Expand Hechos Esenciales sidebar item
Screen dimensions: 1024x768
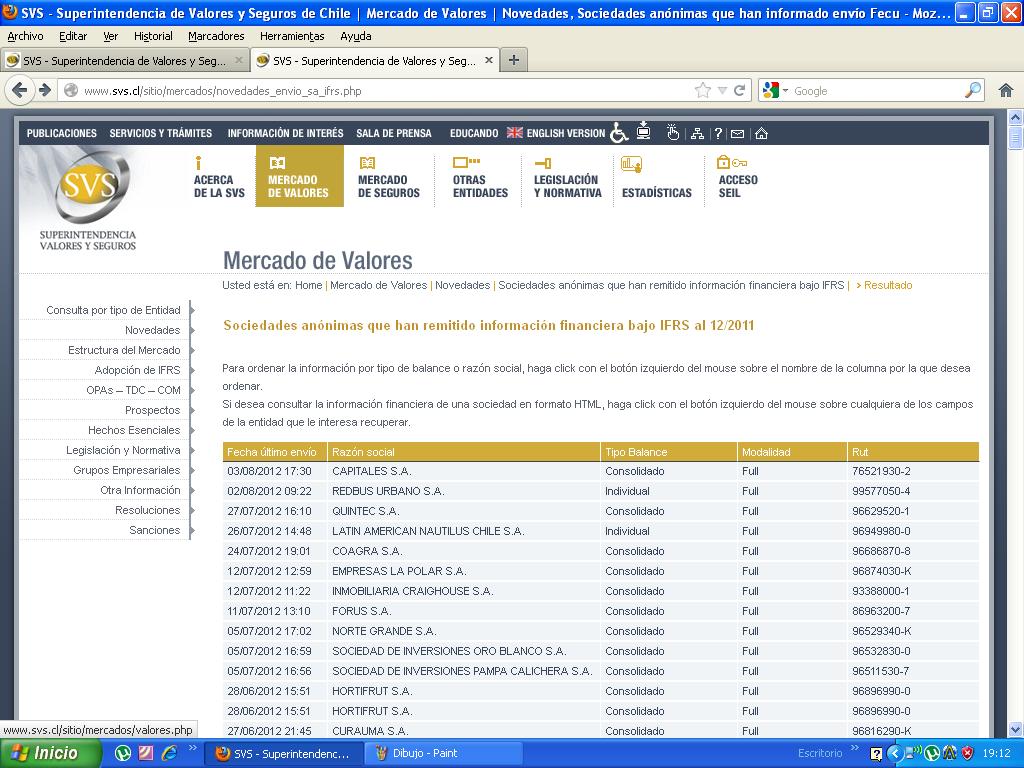tap(134, 430)
